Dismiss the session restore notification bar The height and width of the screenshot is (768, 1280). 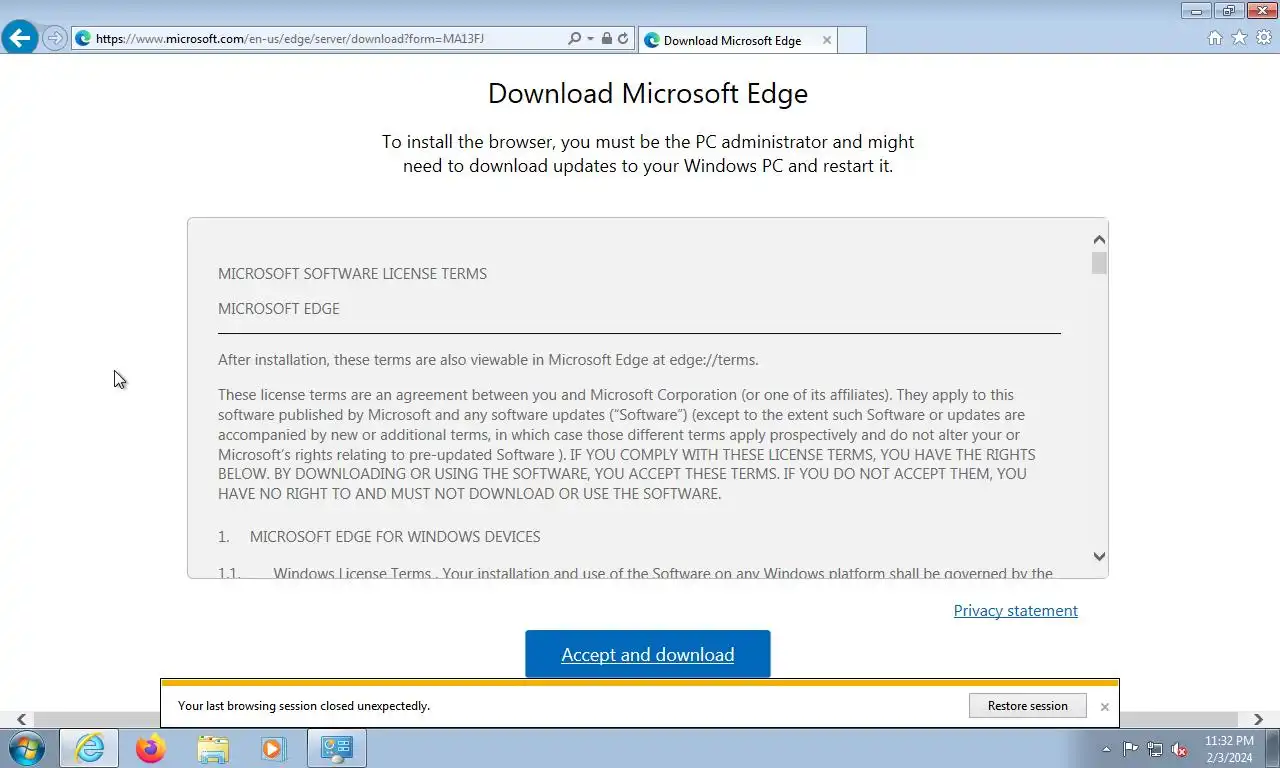(x=1104, y=706)
